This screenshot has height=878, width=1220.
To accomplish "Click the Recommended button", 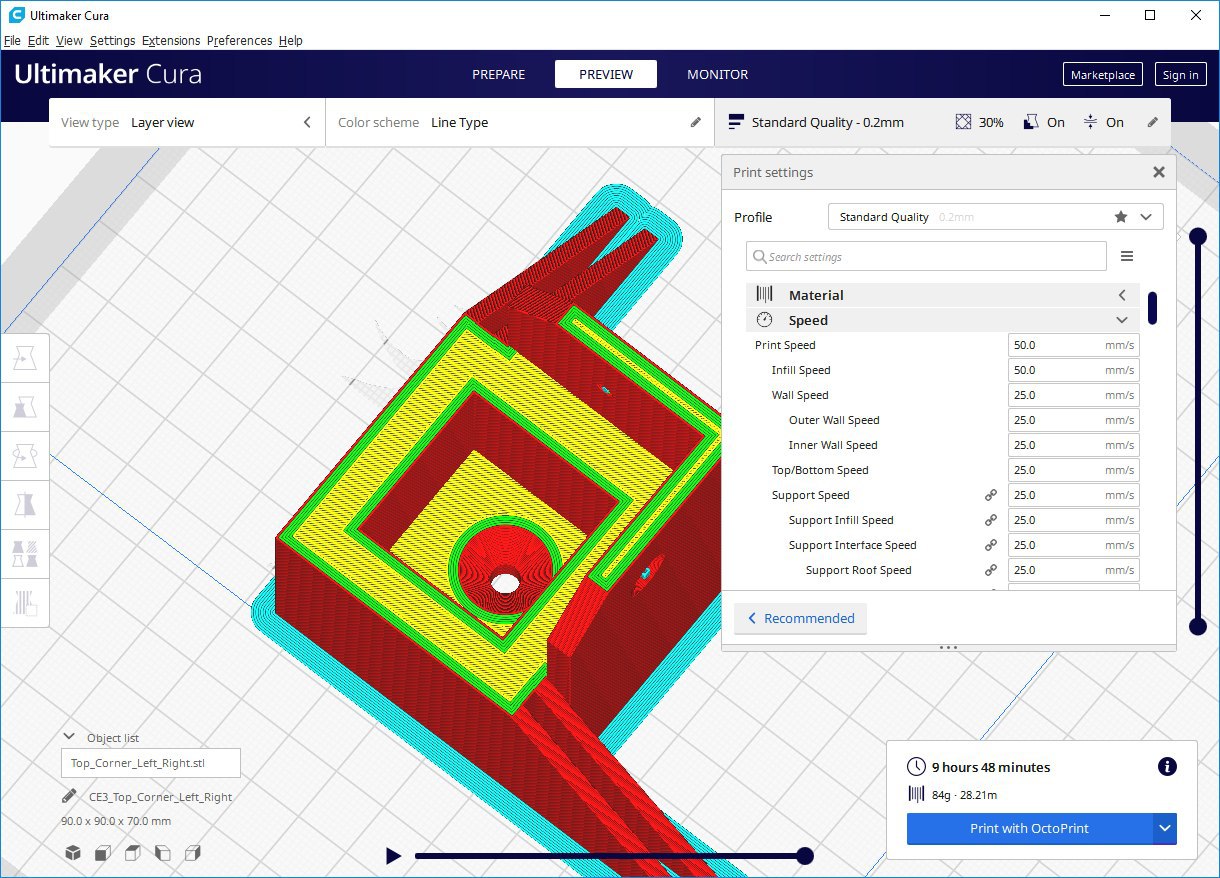I will pos(800,618).
